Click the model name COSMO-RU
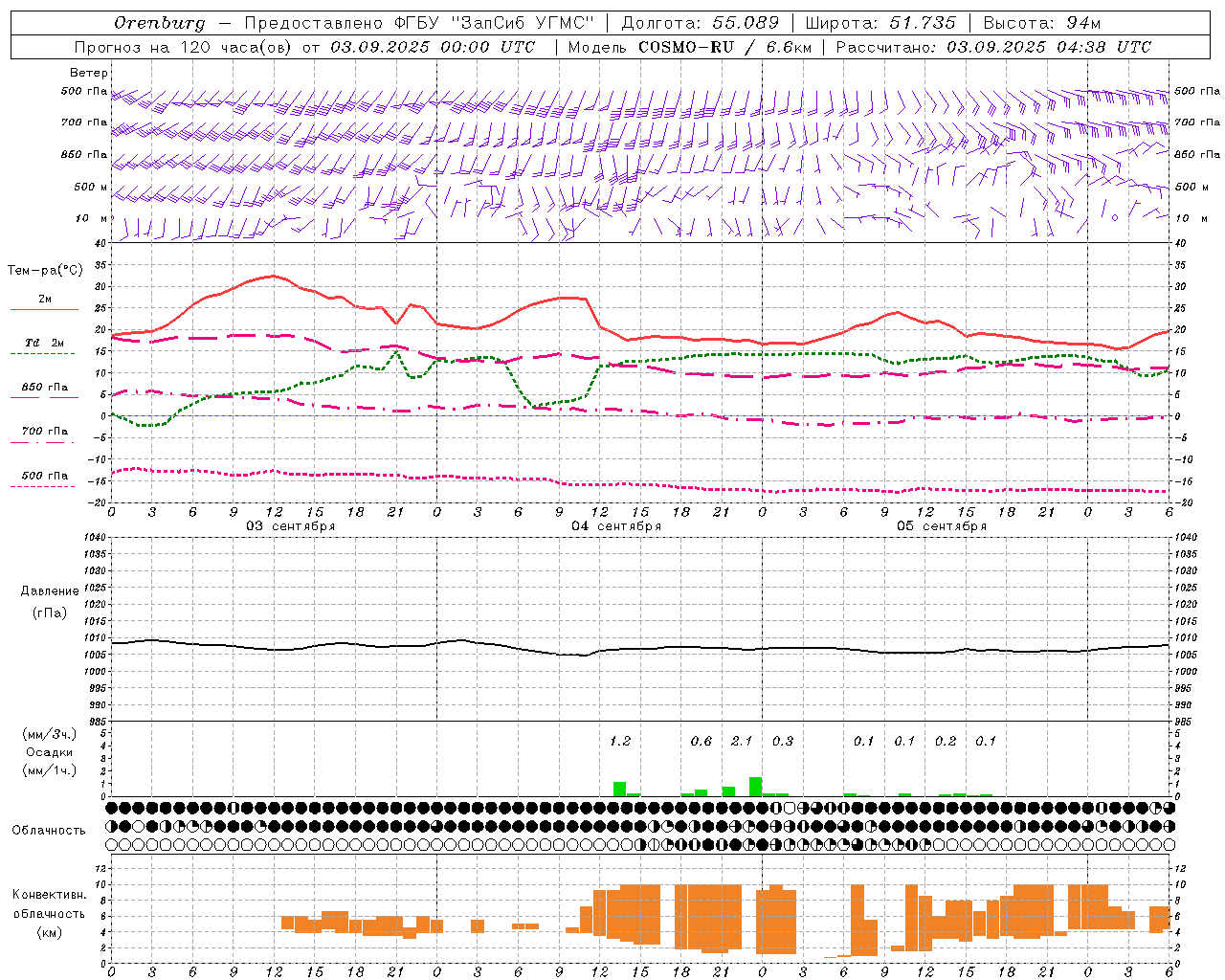This screenshot has width=1225, height=980. pyautogui.click(x=684, y=46)
